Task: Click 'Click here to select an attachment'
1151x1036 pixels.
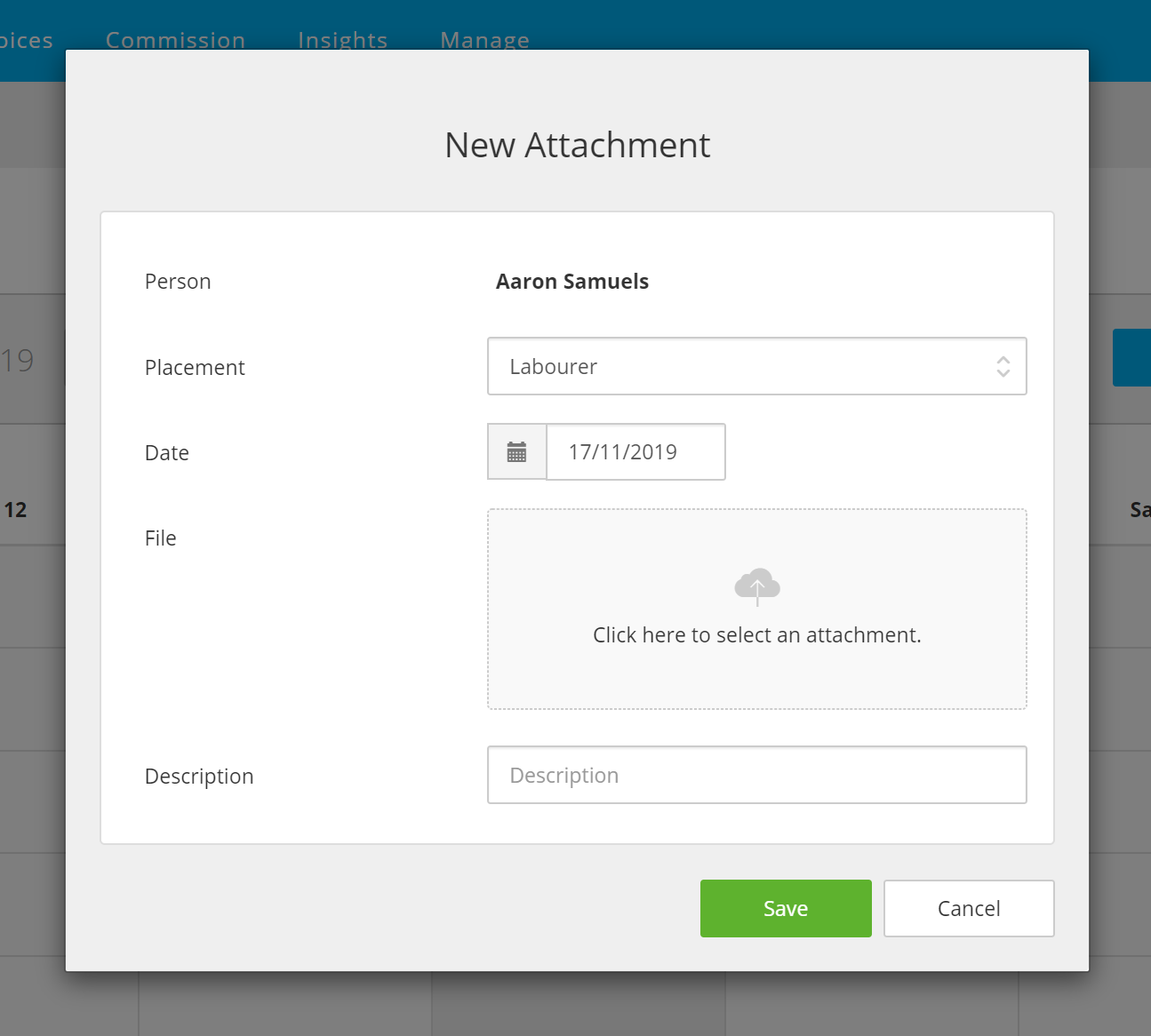Action: (757, 635)
